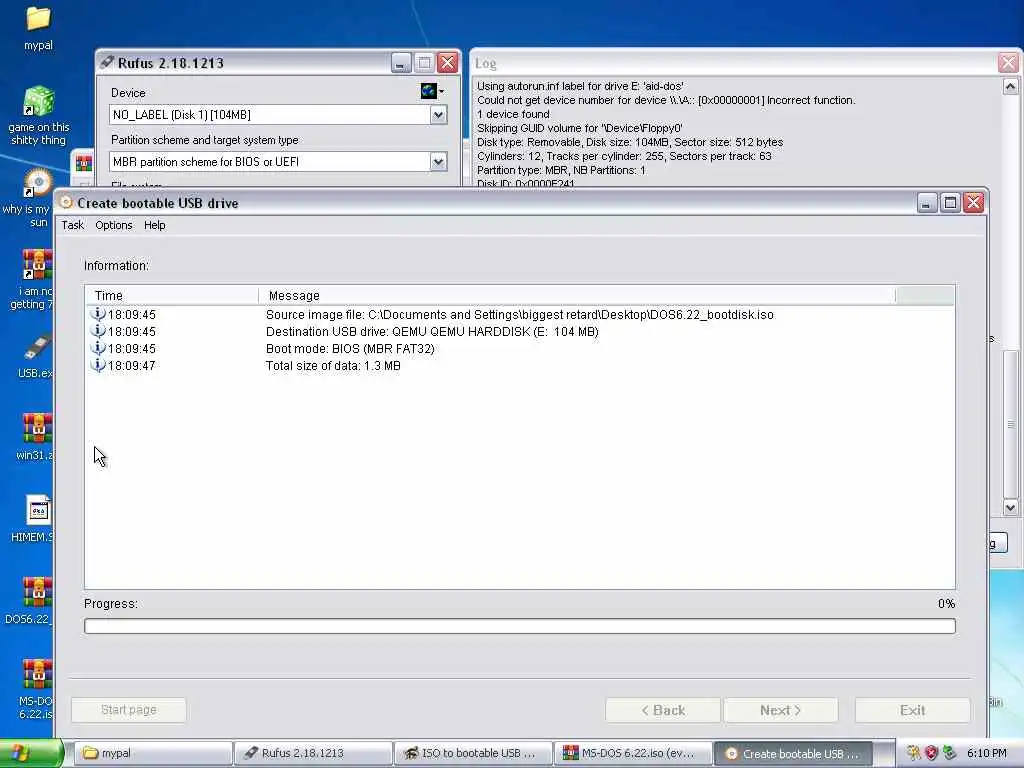Click the Time column header

click(x=172, y=296)
